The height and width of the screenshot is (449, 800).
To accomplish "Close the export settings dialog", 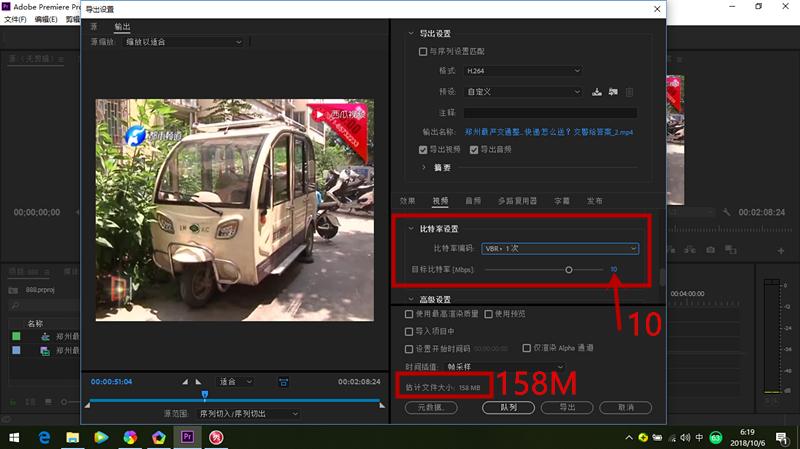I will pos(657,9).
